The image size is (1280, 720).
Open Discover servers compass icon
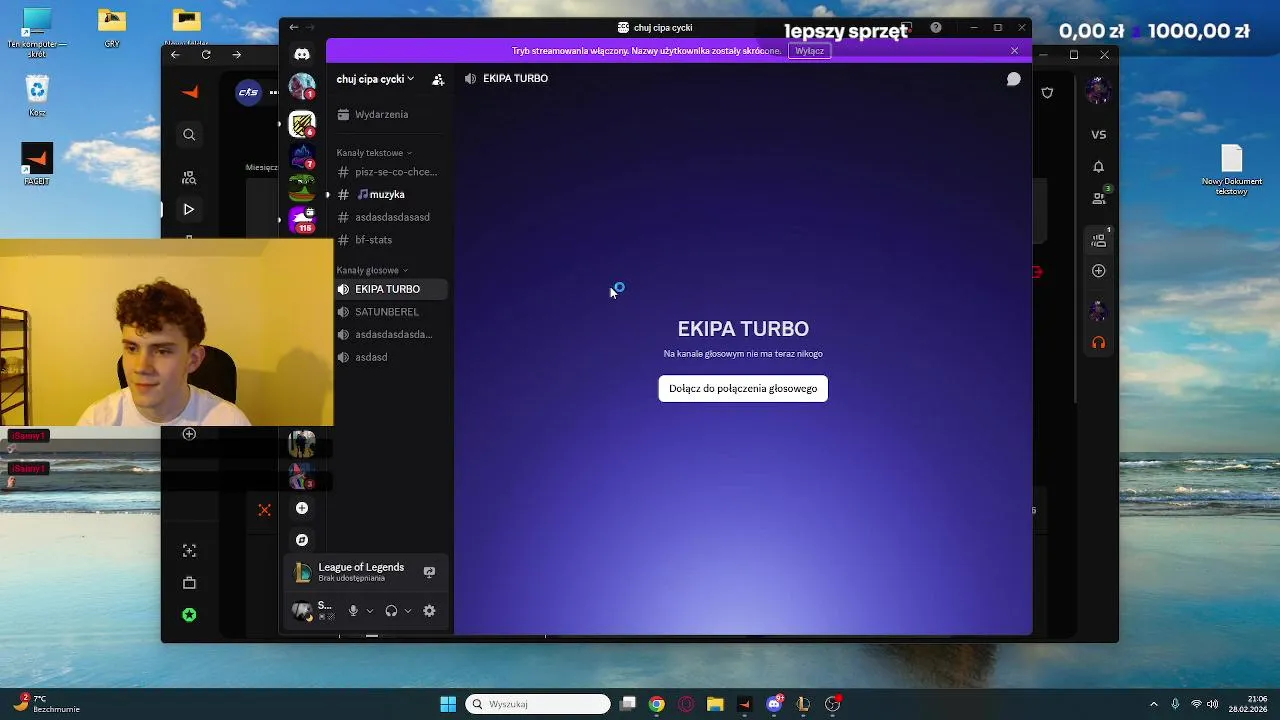(302, 540)
